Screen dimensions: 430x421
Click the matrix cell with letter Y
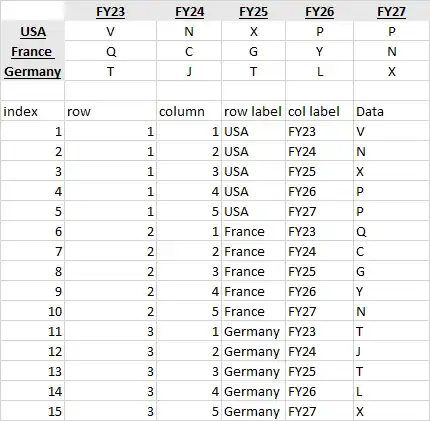pyautogui.click(x=319, y=51)
